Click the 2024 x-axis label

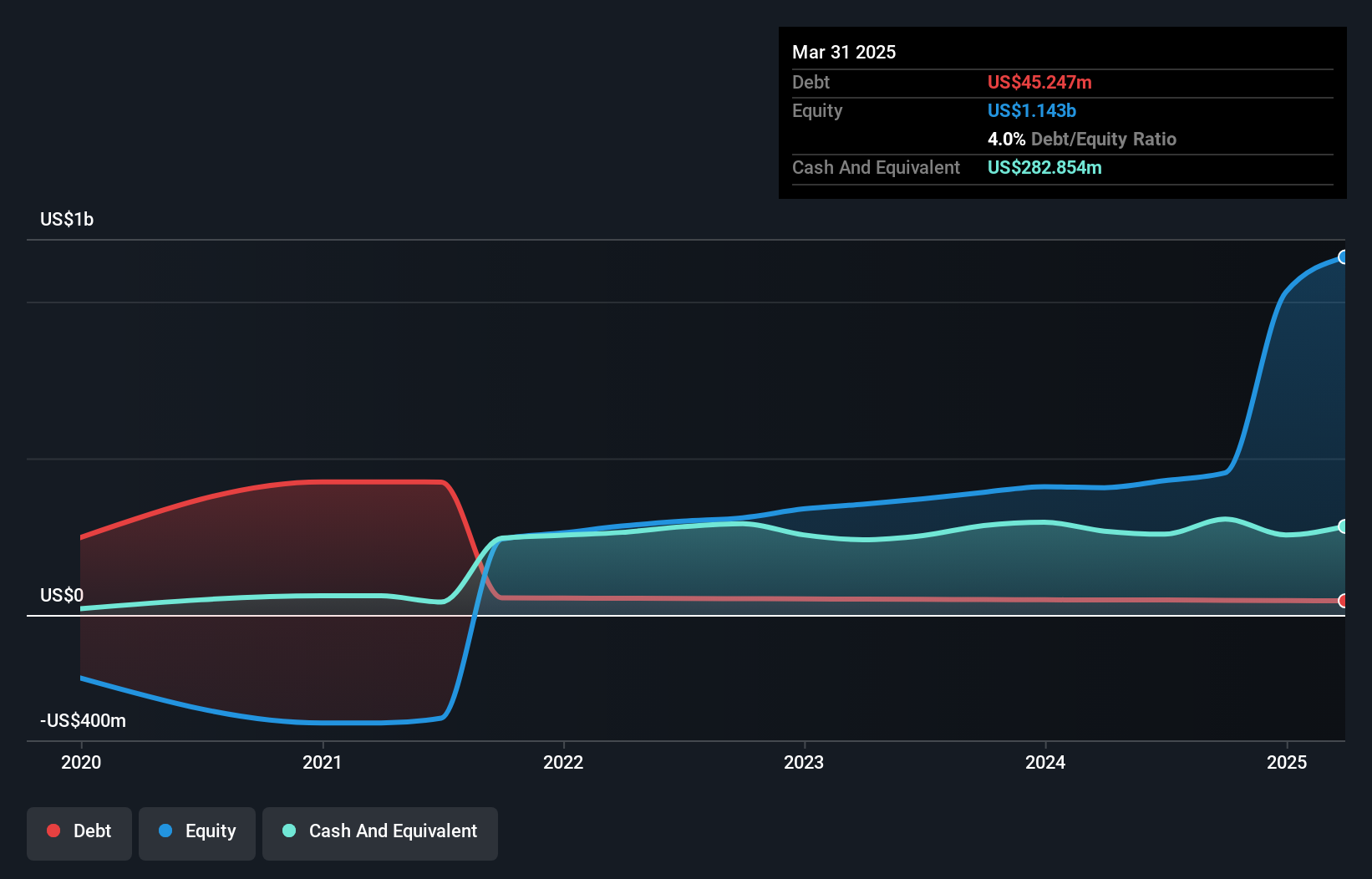[x=1045, y=762]
